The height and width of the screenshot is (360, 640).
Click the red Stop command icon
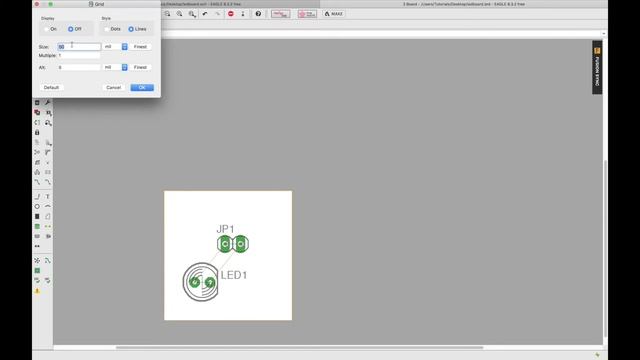coord(231,14)
